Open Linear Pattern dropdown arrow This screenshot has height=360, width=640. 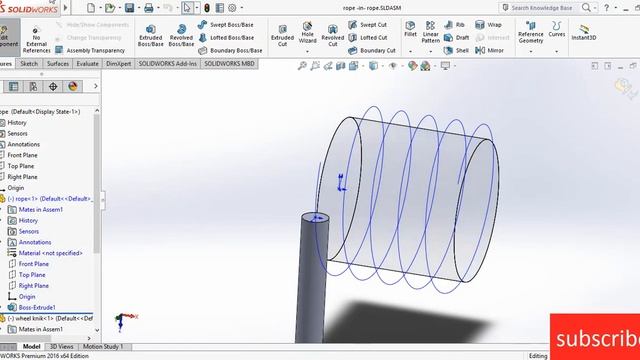pyautogui.click(x=431, y=52)
